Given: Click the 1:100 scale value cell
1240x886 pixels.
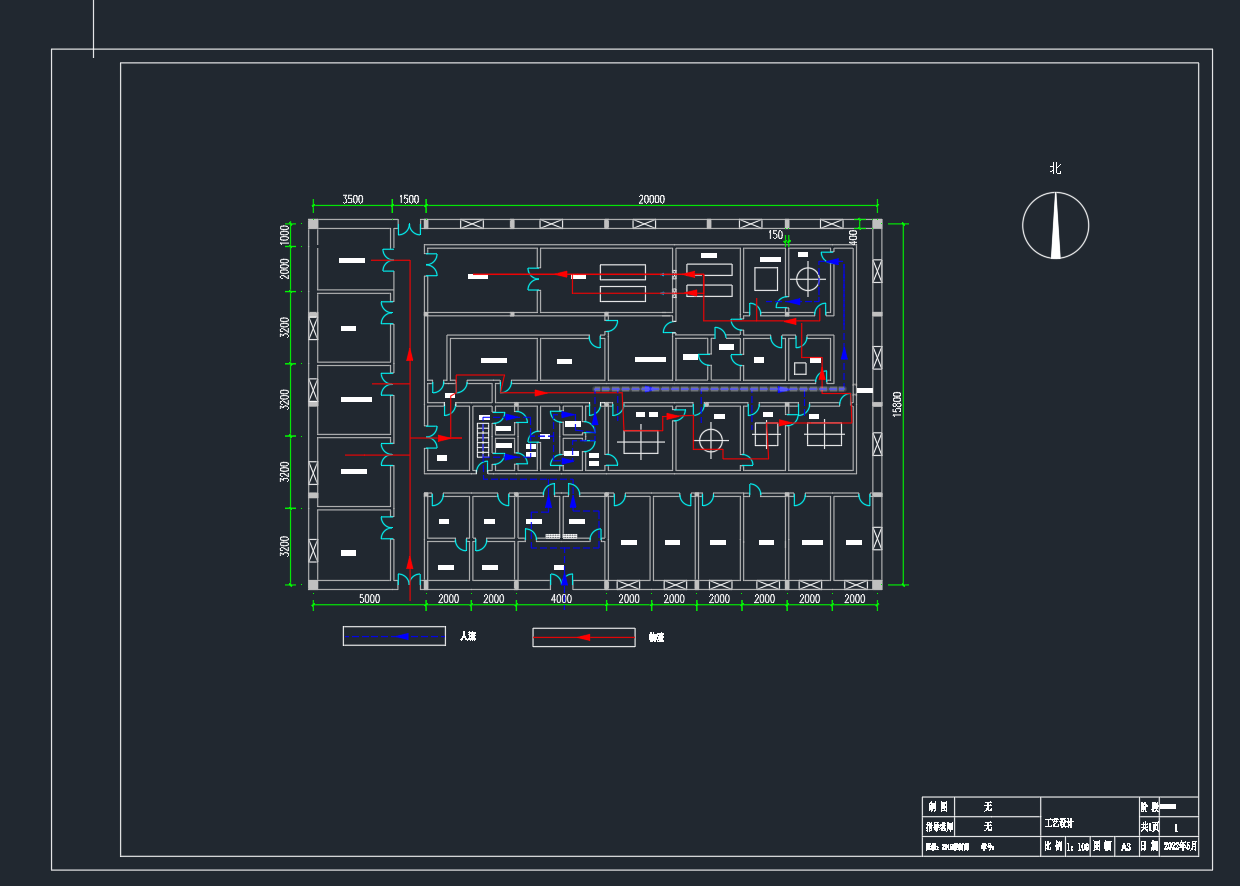Looking at the screenshot, I should (x=1077, y=846).
